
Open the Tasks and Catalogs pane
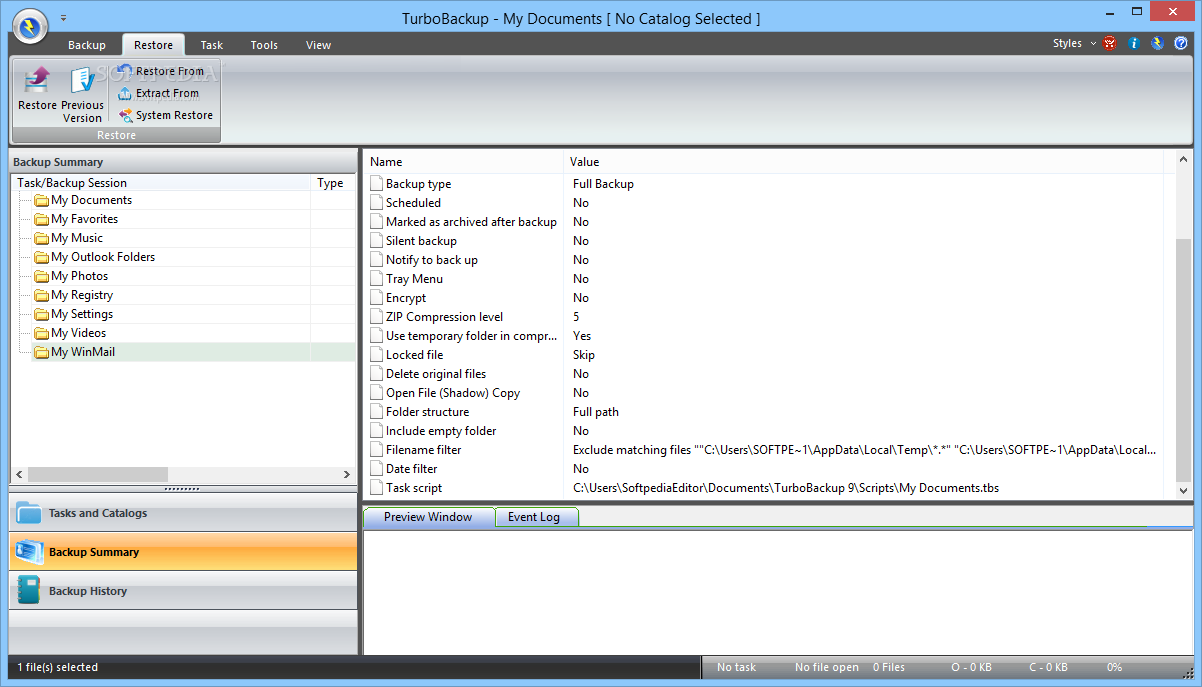(x=183, y=513)
